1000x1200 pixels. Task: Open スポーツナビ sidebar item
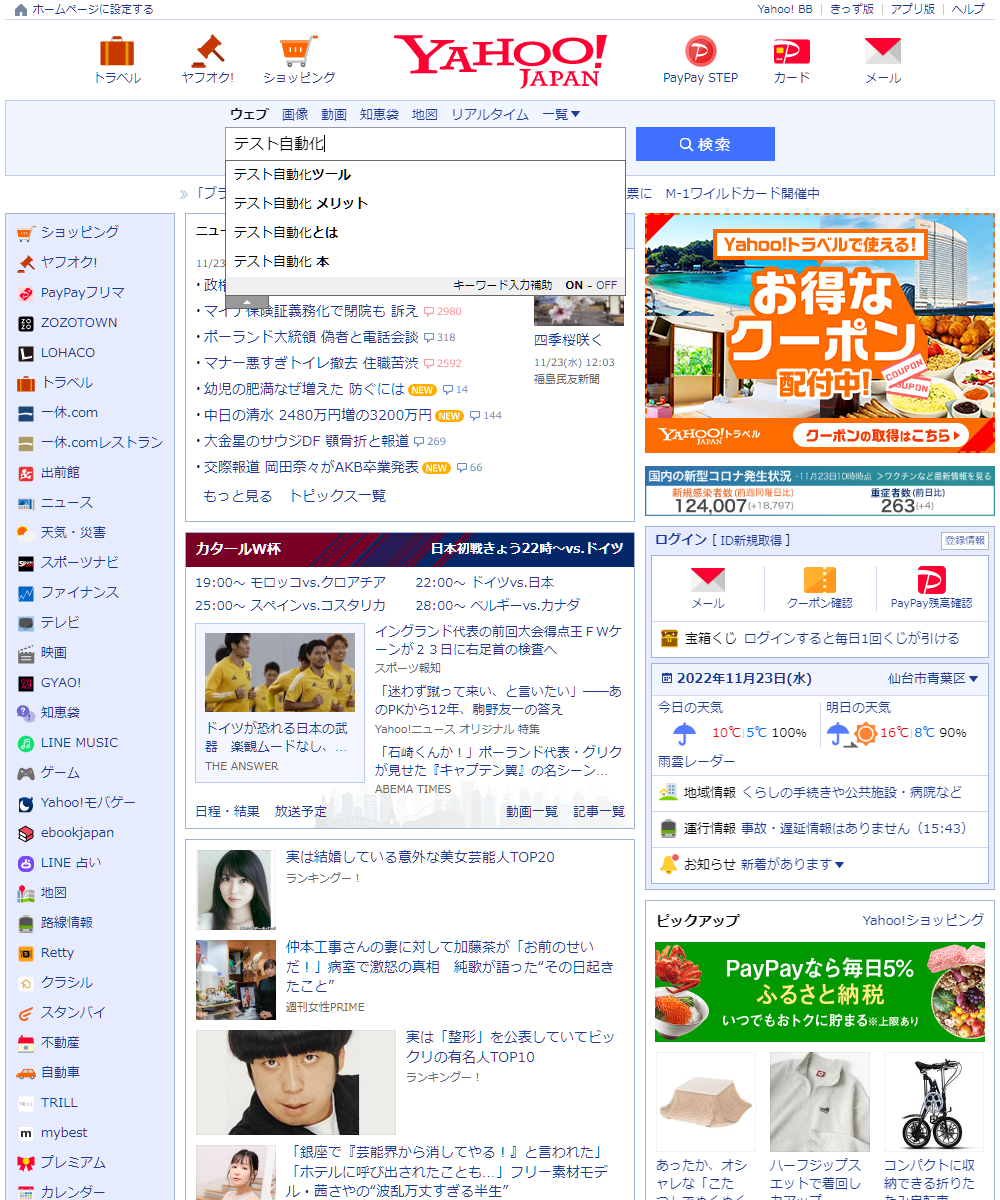click(x=80, y=562)
